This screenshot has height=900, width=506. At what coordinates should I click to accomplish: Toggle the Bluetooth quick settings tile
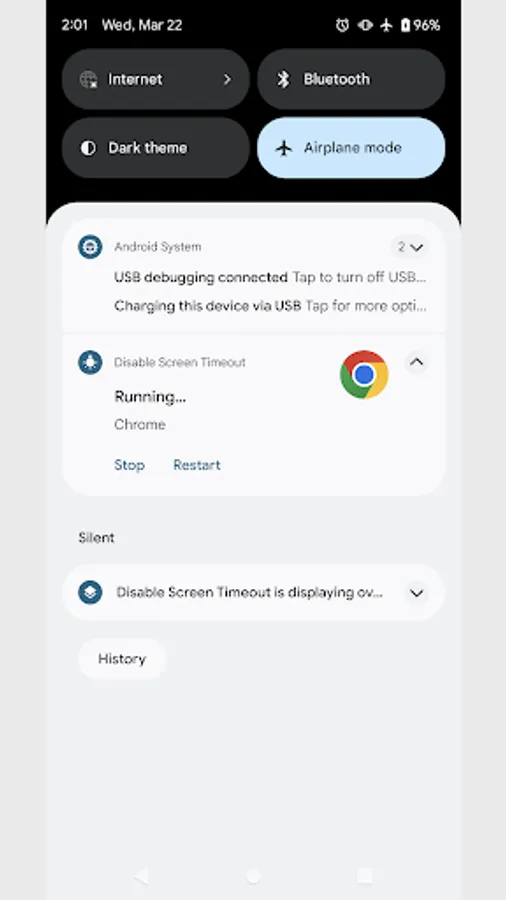pyautogui.click(x=351, y=79)
